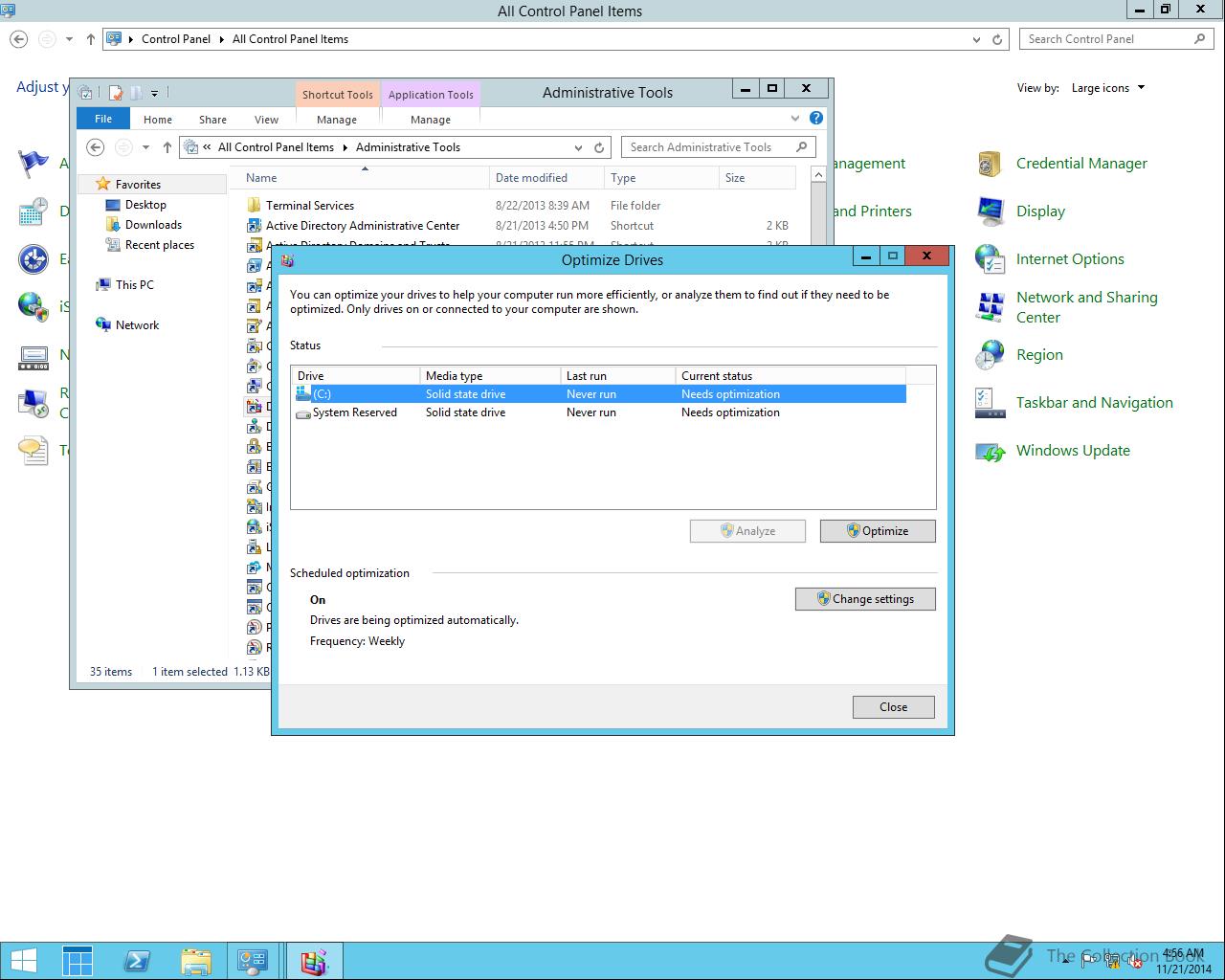The width and height of the screenshot is (1225, 980).
Task: Click the Analyze button
Action: [x=747, y=531]
